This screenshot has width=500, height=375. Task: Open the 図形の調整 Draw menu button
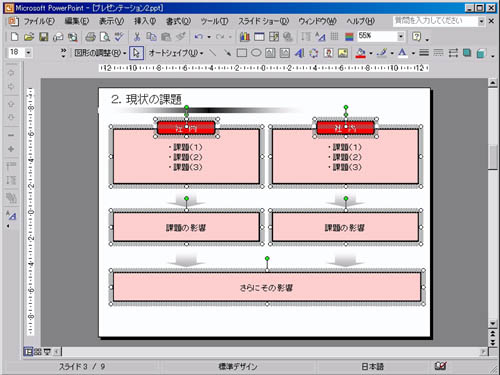[100, 53]
